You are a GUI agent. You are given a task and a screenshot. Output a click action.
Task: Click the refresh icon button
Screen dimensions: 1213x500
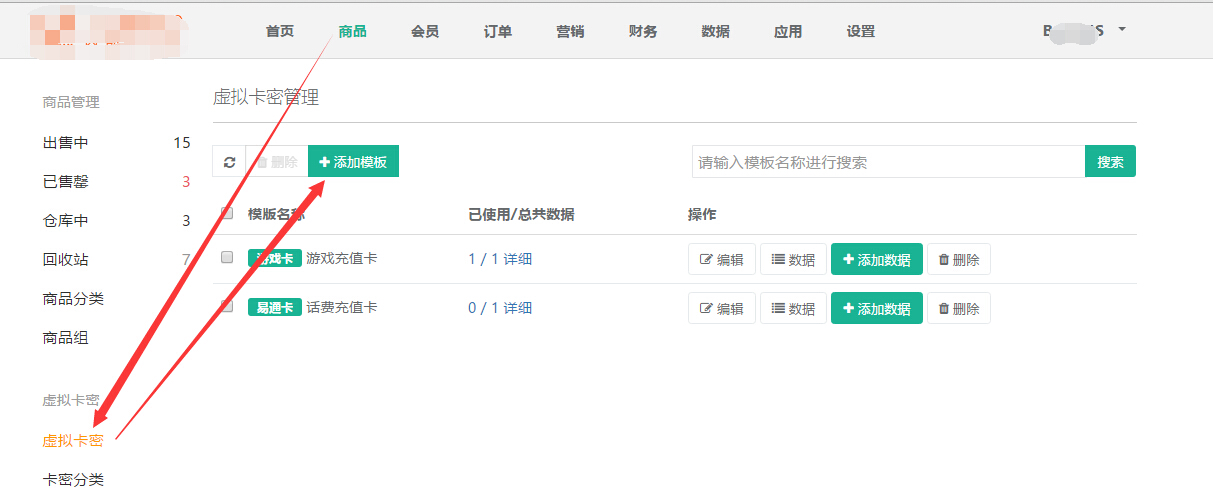[x=229, y=162]
